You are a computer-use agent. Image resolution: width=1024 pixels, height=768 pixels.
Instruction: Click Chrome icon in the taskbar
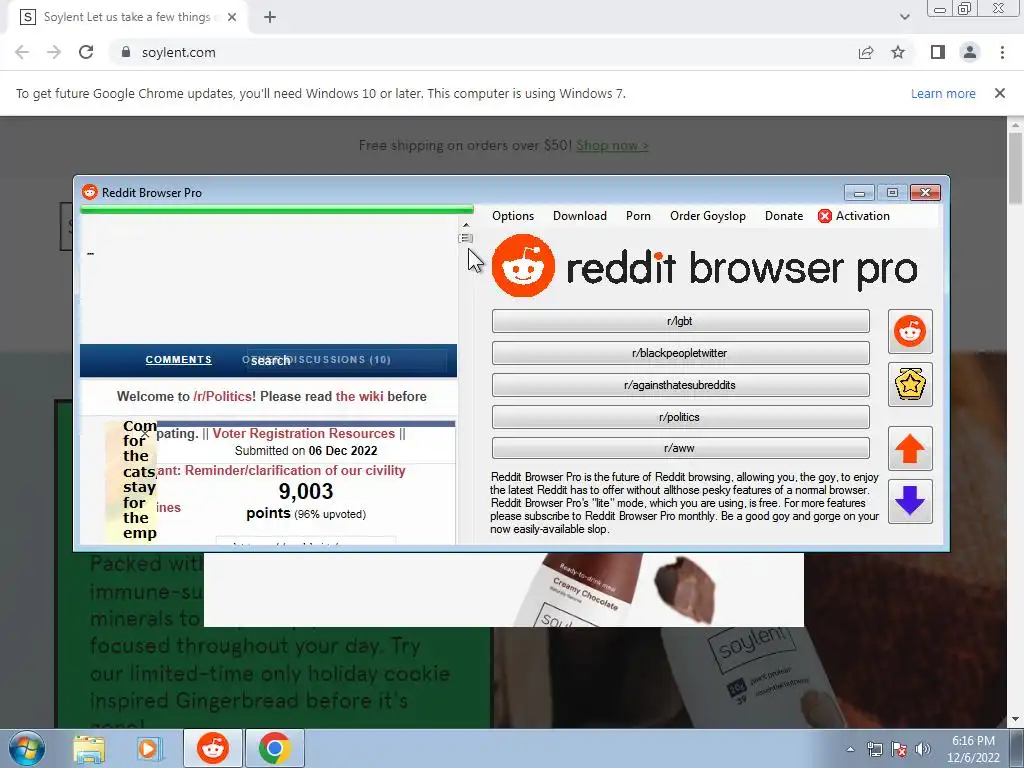[274, 748]
